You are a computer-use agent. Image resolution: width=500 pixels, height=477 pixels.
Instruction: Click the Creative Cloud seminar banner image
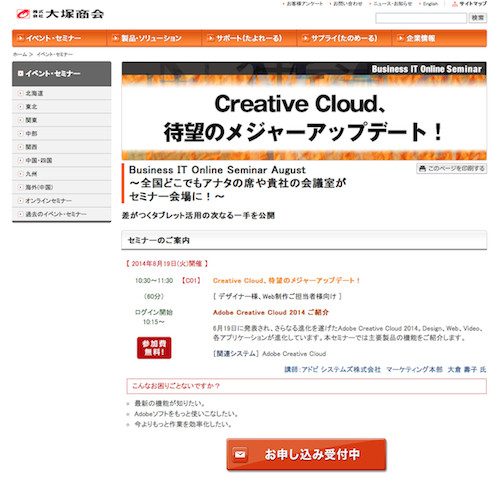304,111
